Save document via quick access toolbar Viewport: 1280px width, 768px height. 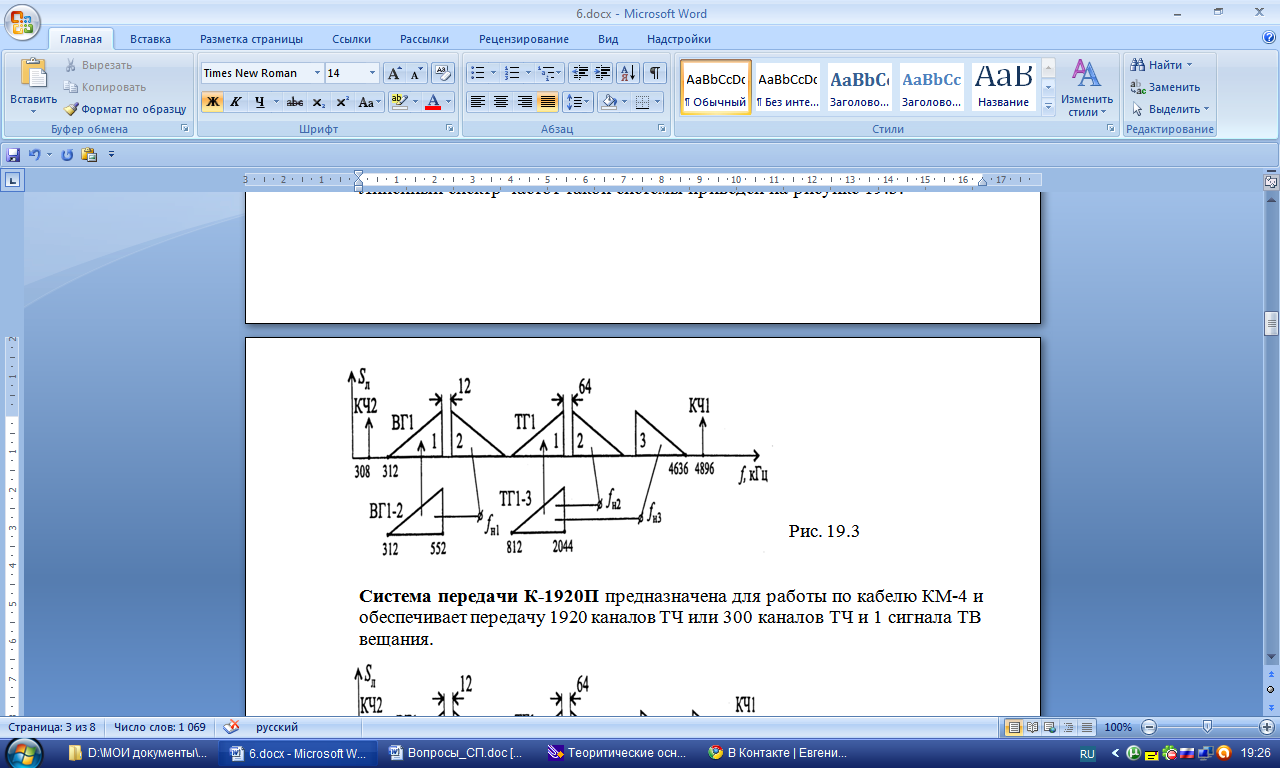(14, 154)
